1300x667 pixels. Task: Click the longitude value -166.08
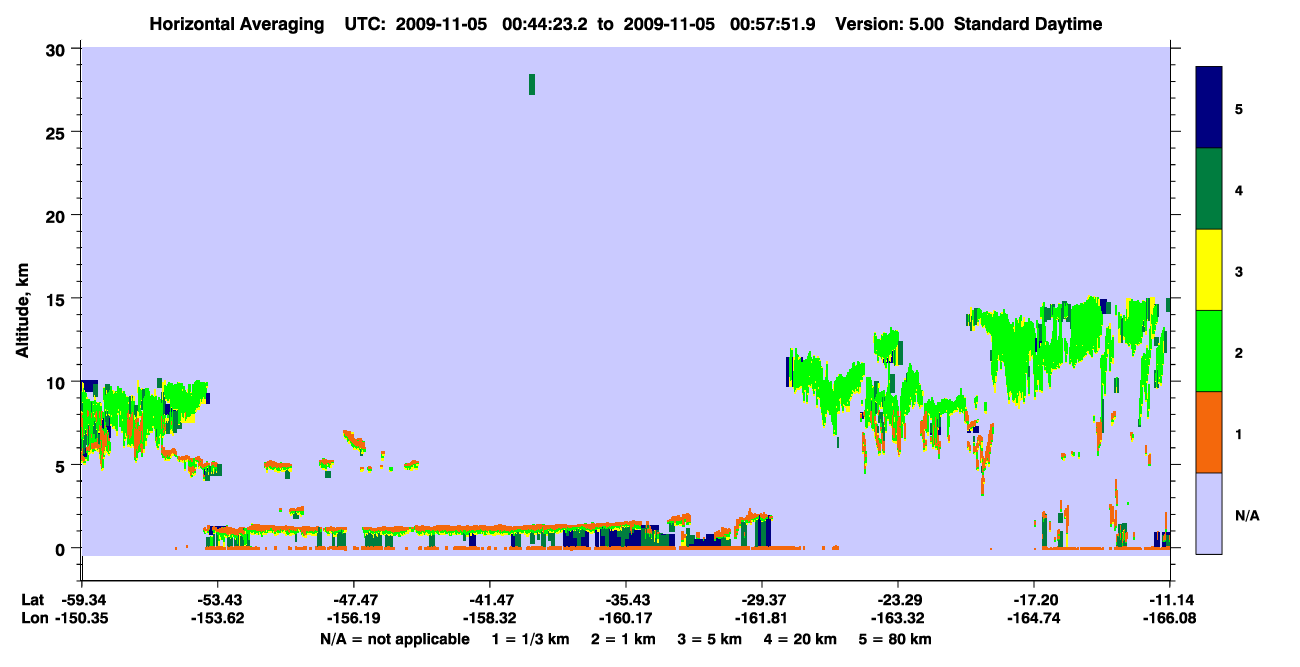coord(1169,619)
